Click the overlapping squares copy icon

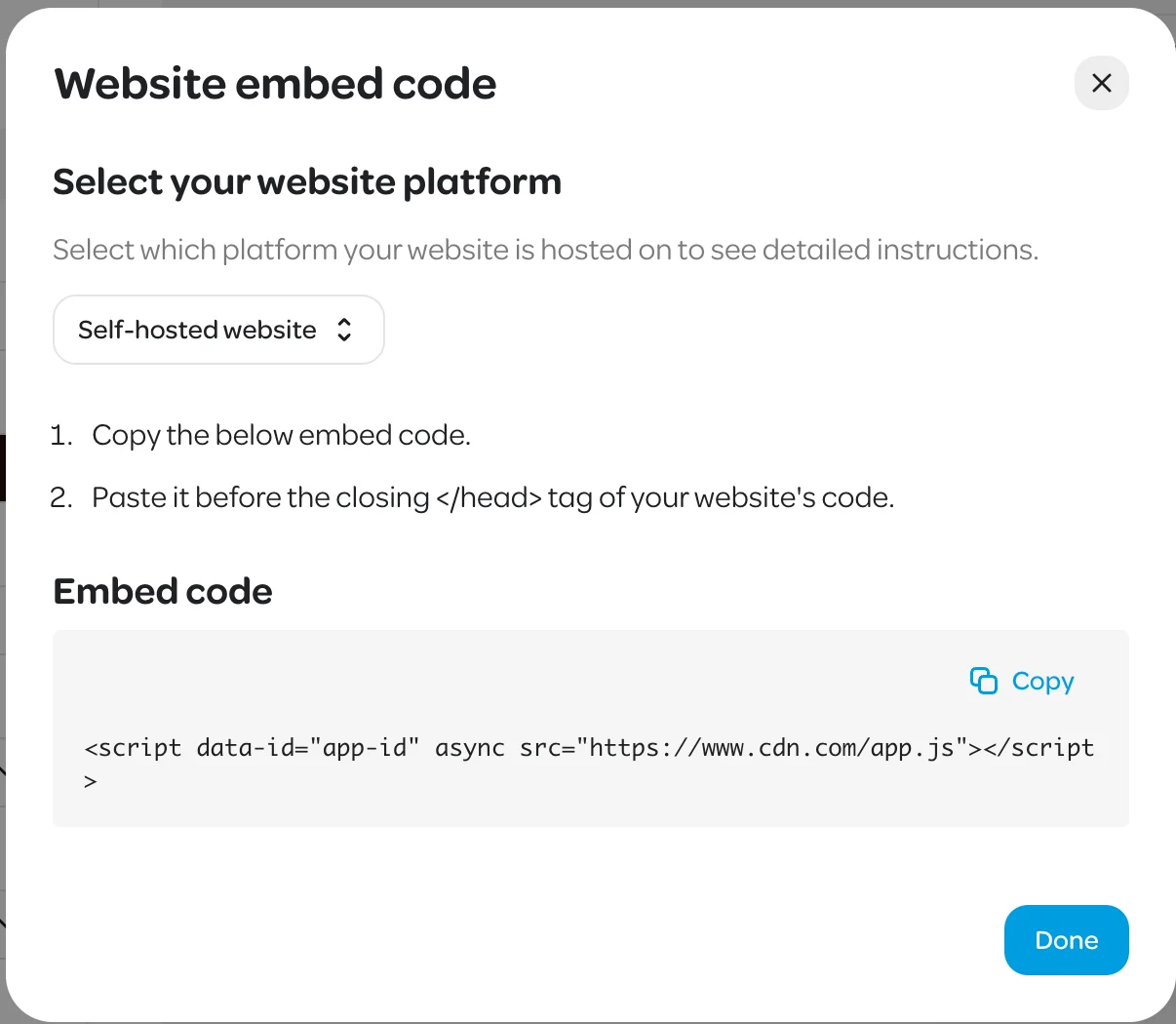point(983,681)
